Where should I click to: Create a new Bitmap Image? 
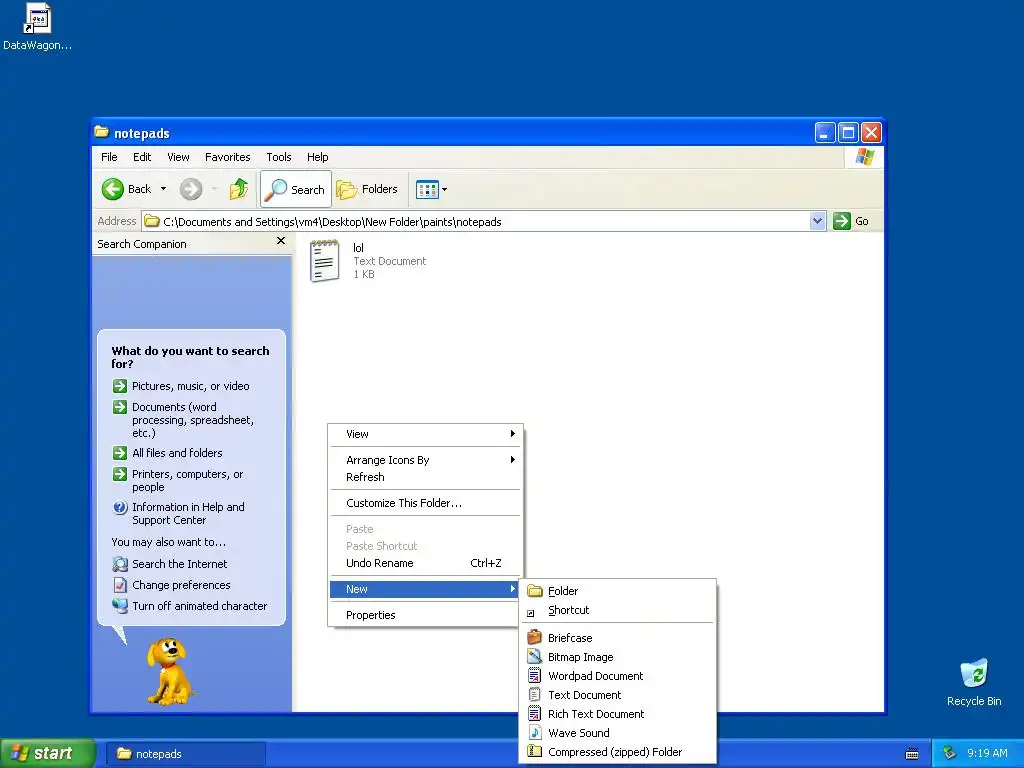point(618,657)
